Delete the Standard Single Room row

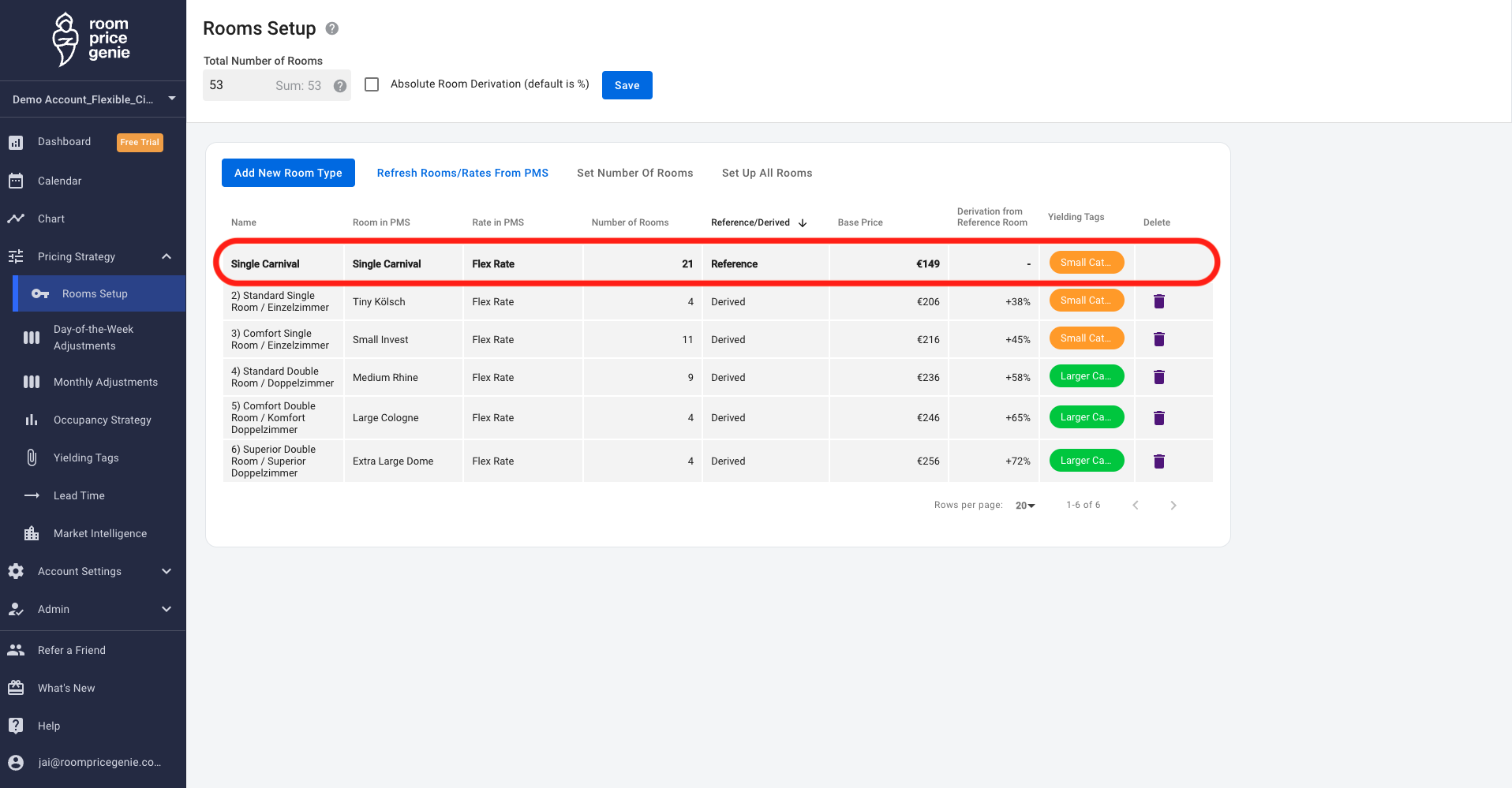[1158, 301]
